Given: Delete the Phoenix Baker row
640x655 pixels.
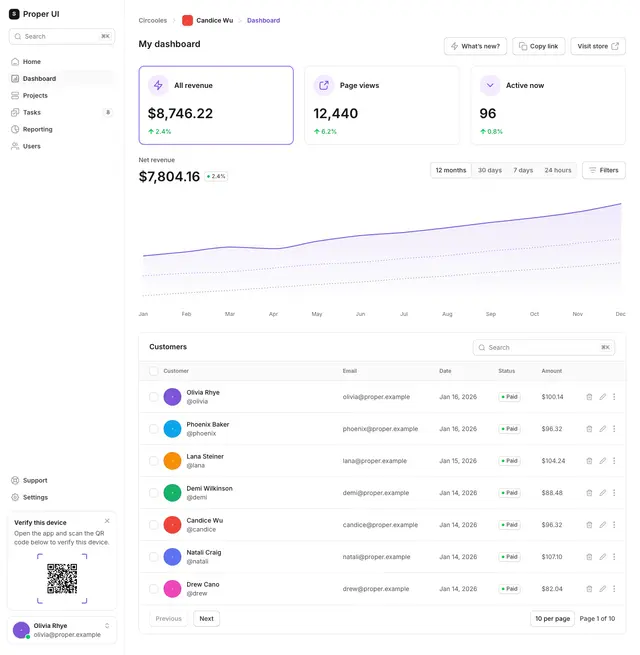Looking at the screenshot, I should click(589, 429).
